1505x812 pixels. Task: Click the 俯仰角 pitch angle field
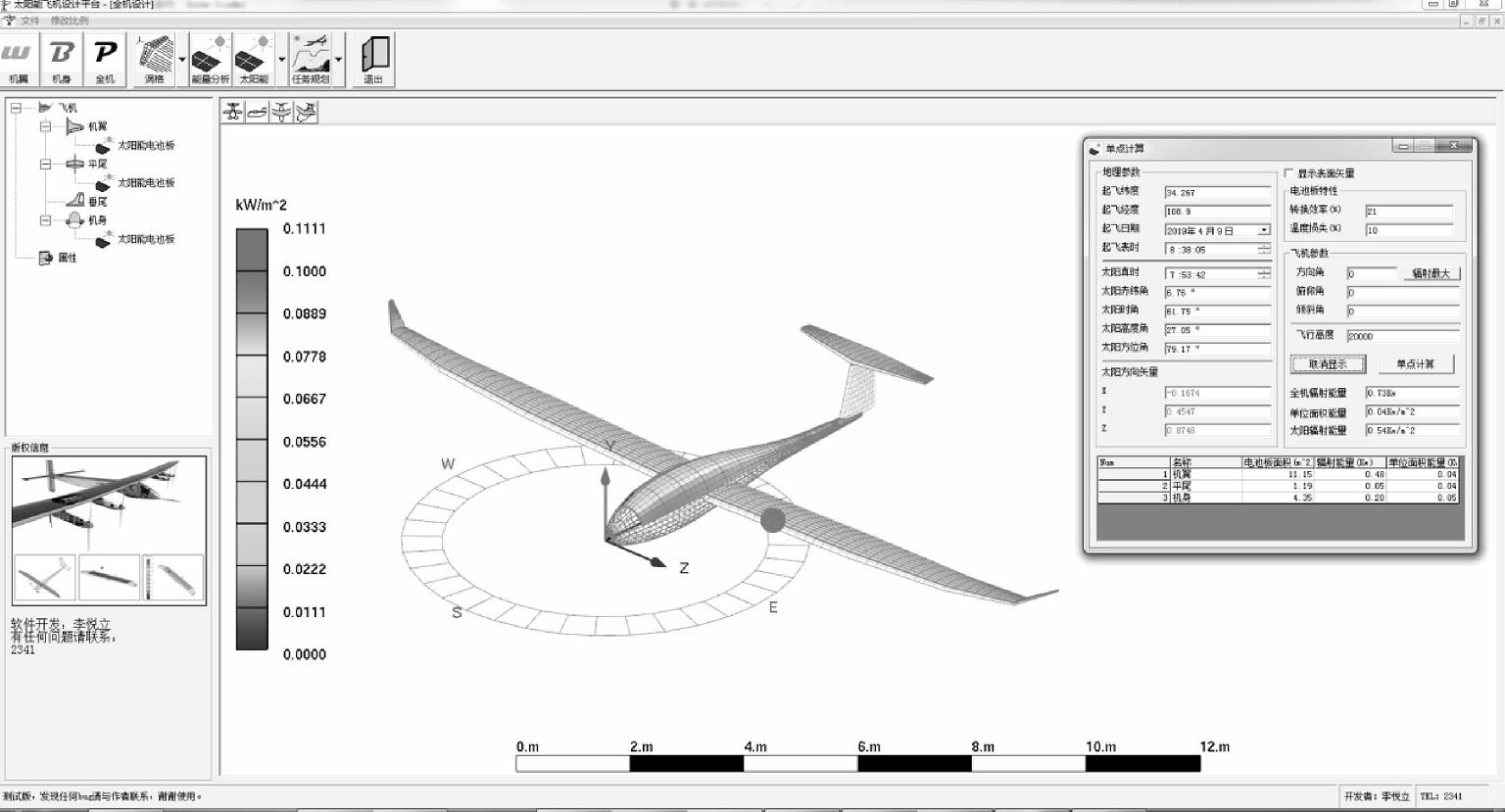(1402, 292)
